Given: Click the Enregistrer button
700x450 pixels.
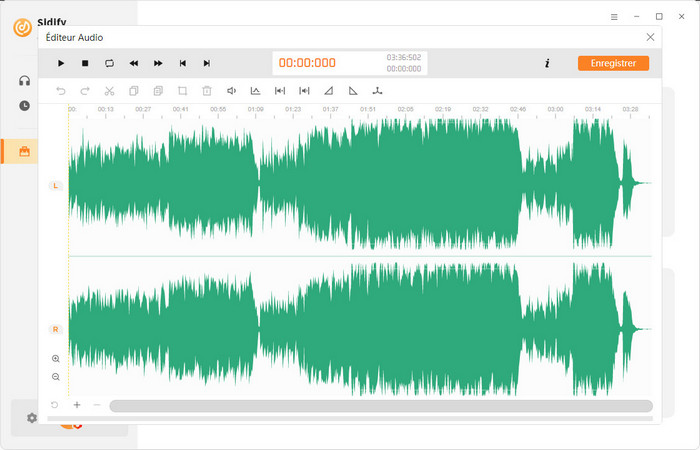Looking at the screenshot, I should [612, 63].
